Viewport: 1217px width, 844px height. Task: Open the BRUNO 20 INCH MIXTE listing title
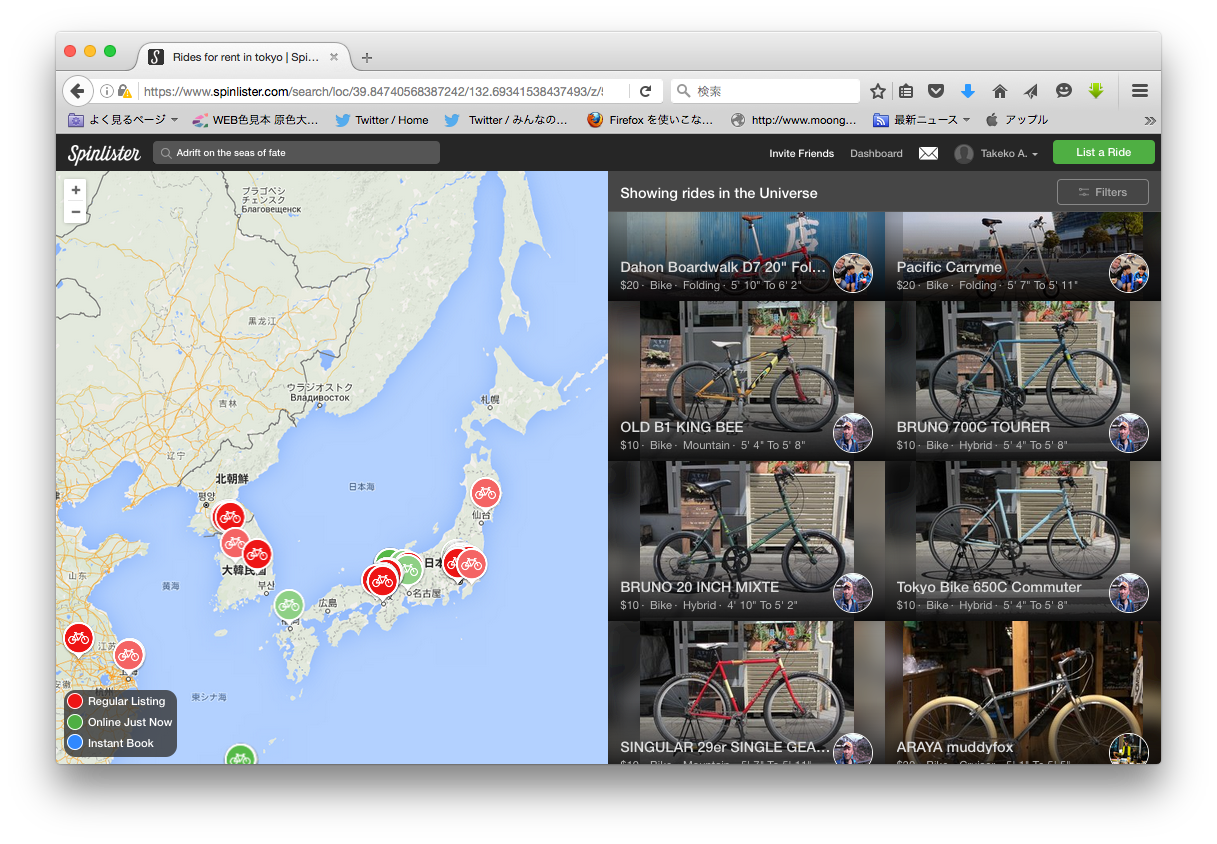(699, 587)
